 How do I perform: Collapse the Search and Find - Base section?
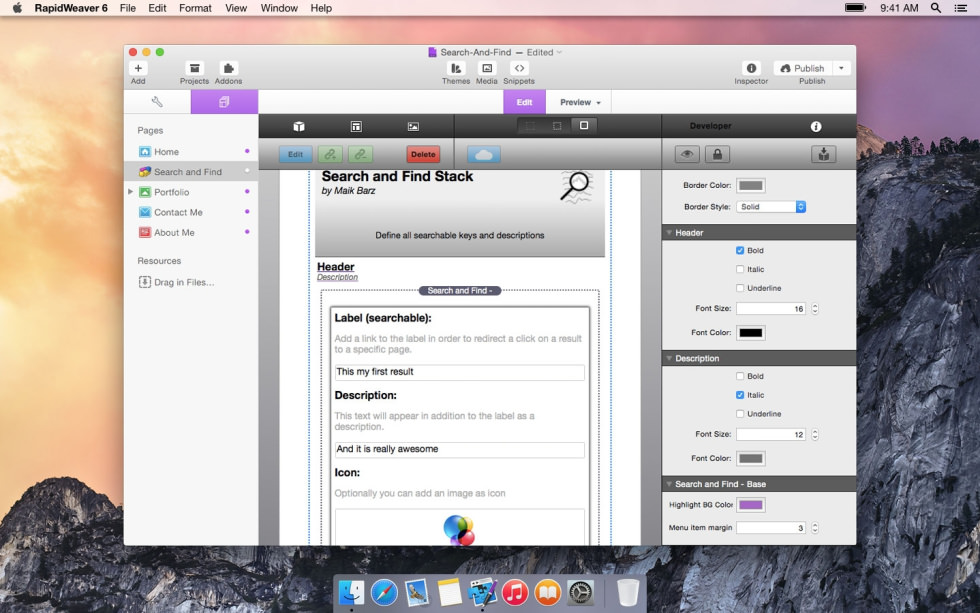669,484
